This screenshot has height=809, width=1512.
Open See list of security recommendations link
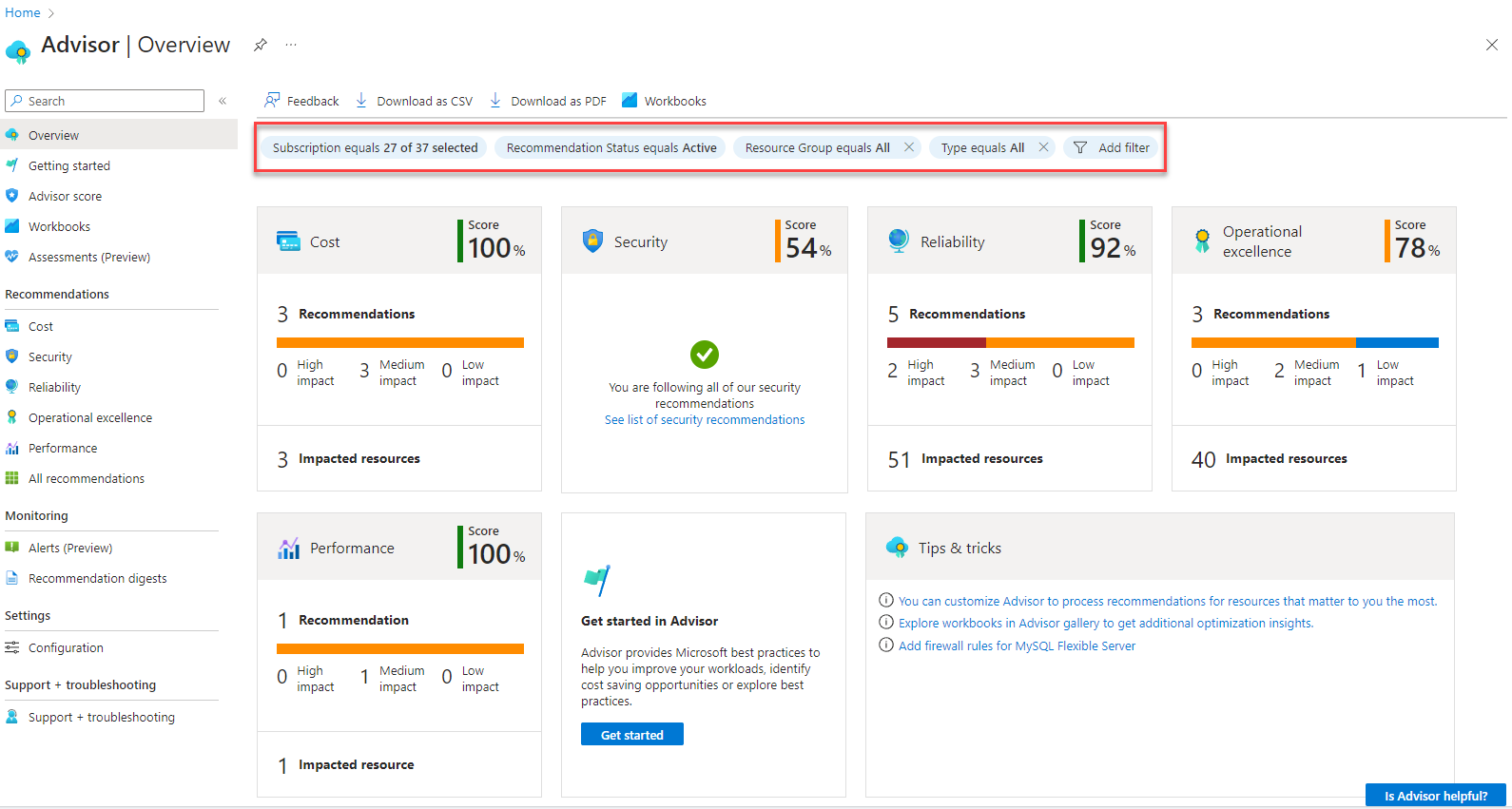click(705, 419)
